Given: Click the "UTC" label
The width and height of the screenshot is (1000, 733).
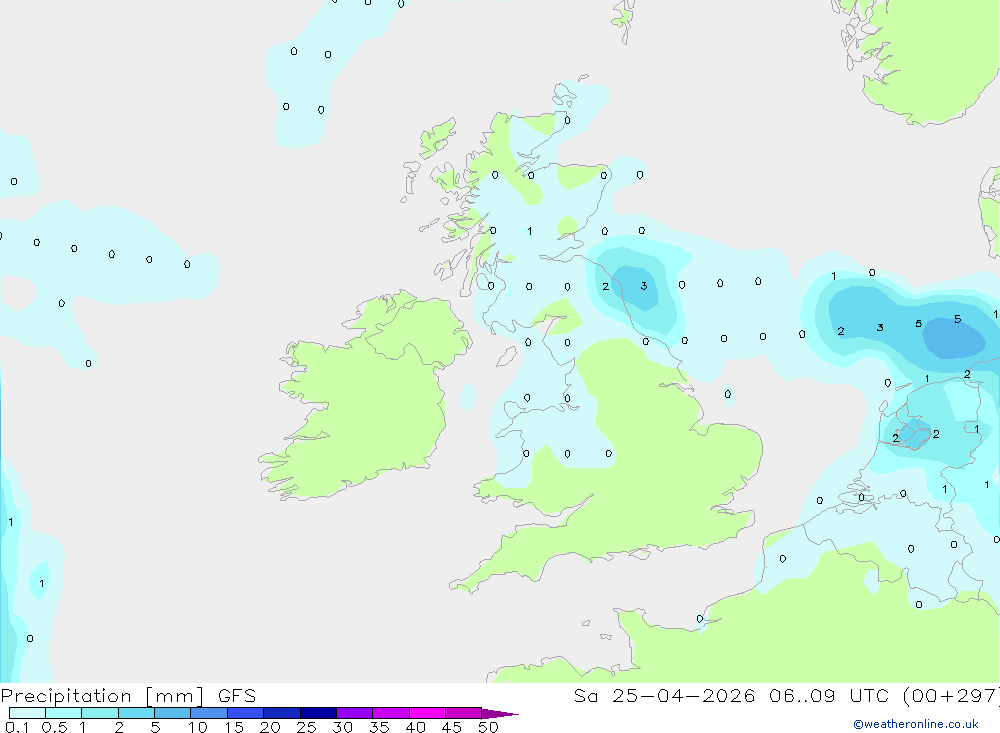Looking at the screenshot, I should click(x=869, y=695).
